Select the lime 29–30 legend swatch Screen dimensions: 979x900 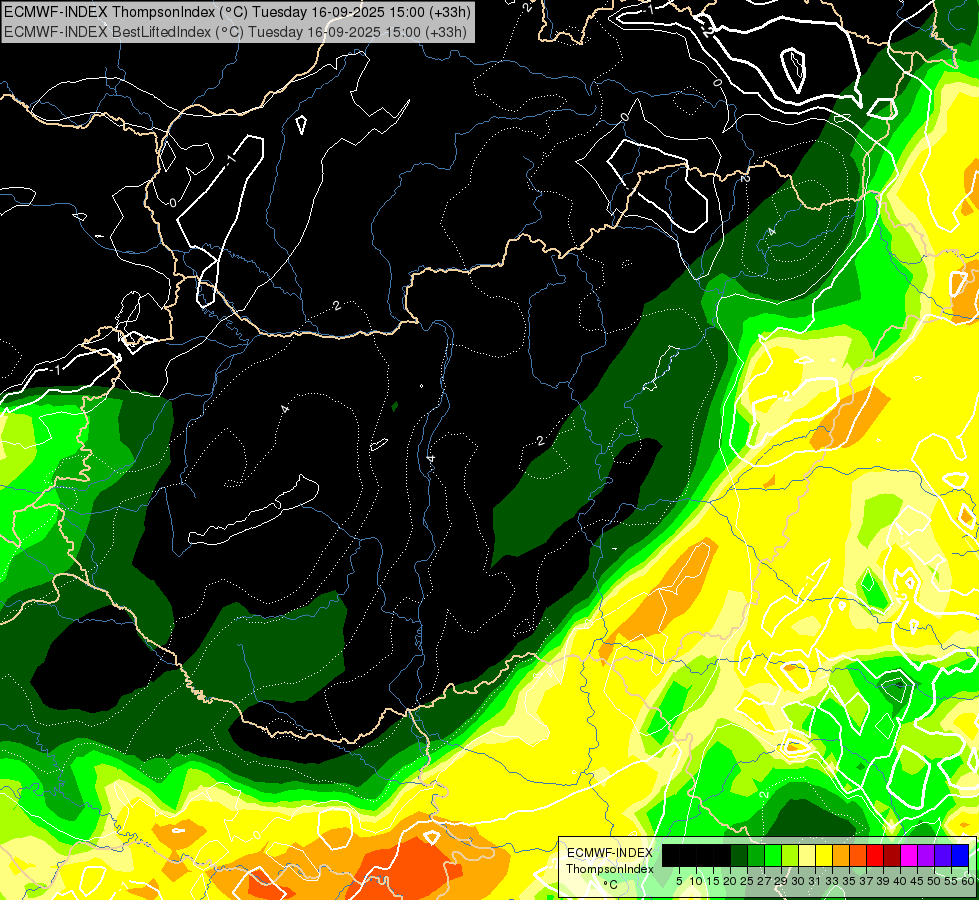coord(790,855)
